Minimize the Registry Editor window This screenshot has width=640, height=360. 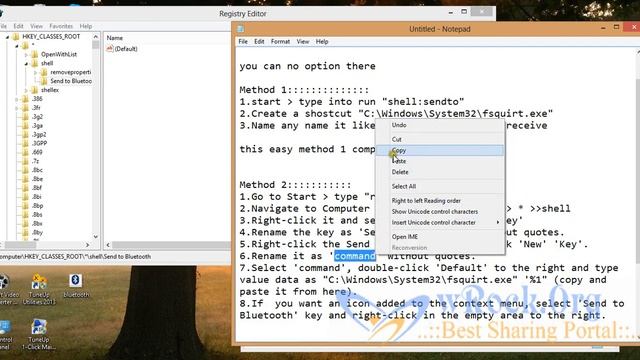451,12
